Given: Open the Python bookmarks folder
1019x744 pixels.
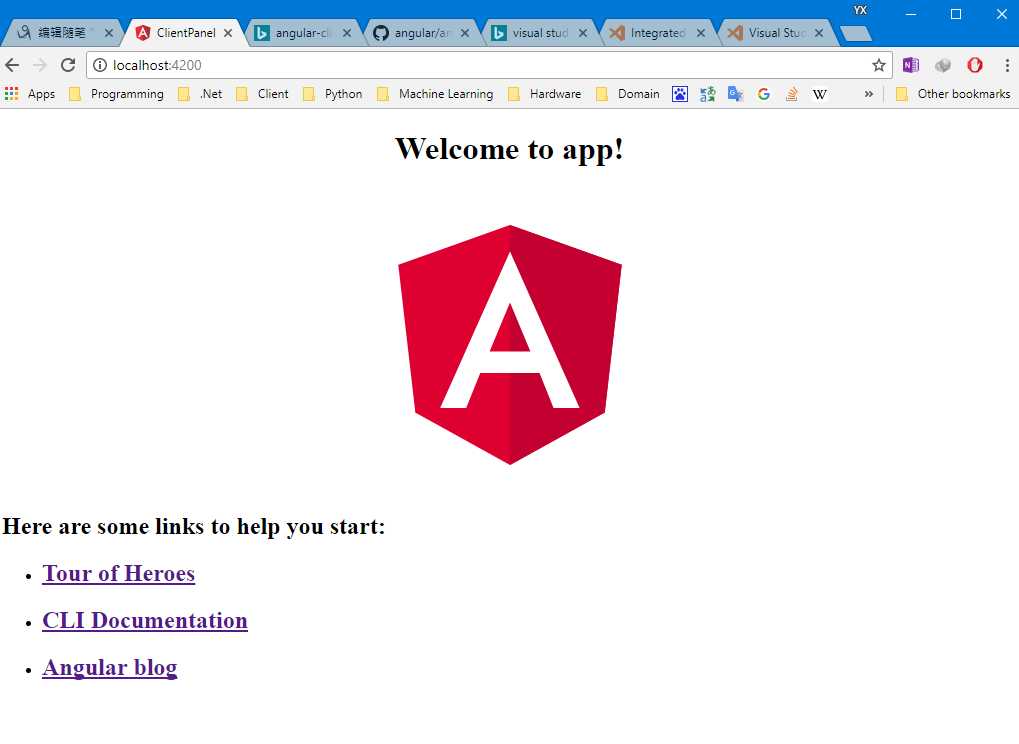Looking at the screenshot, I should click(333, 94).
